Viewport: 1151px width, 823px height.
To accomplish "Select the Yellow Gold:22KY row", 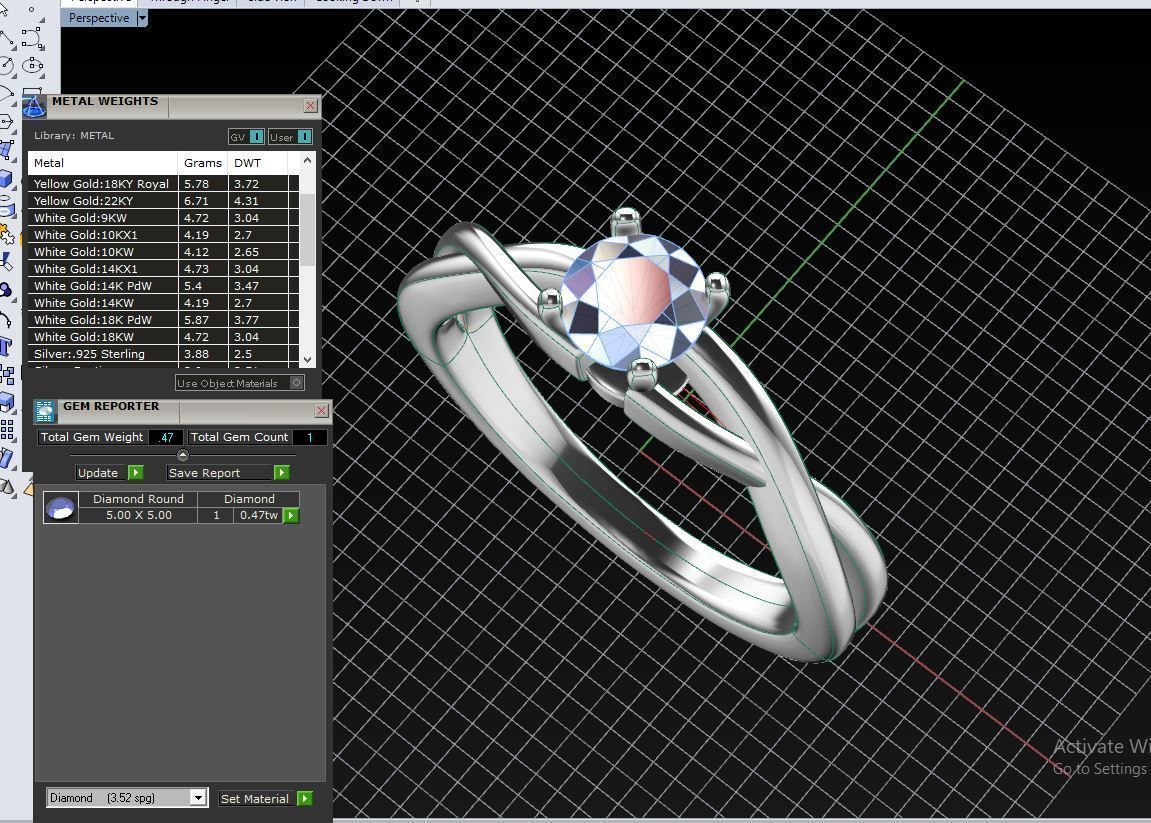I will 164,200.
